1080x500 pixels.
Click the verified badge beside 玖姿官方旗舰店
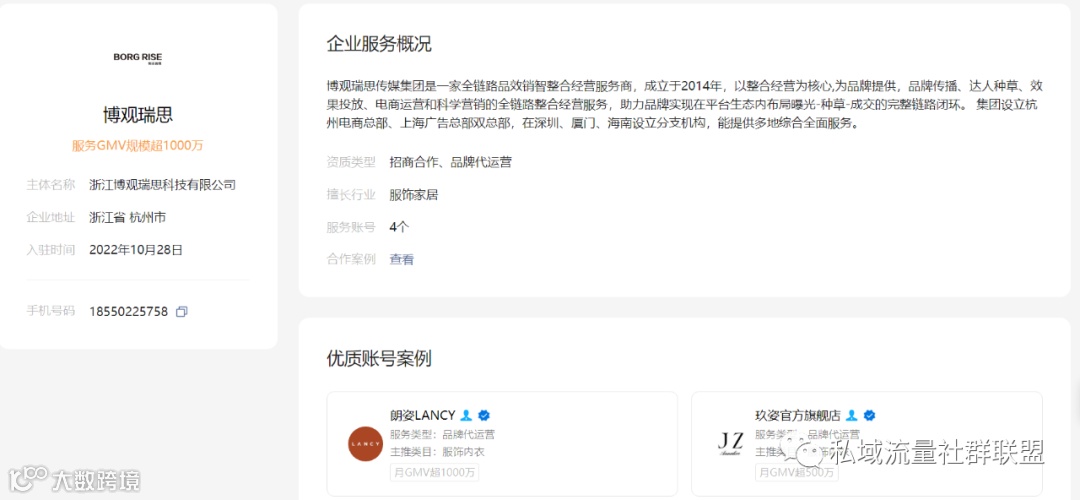[869, 415]
